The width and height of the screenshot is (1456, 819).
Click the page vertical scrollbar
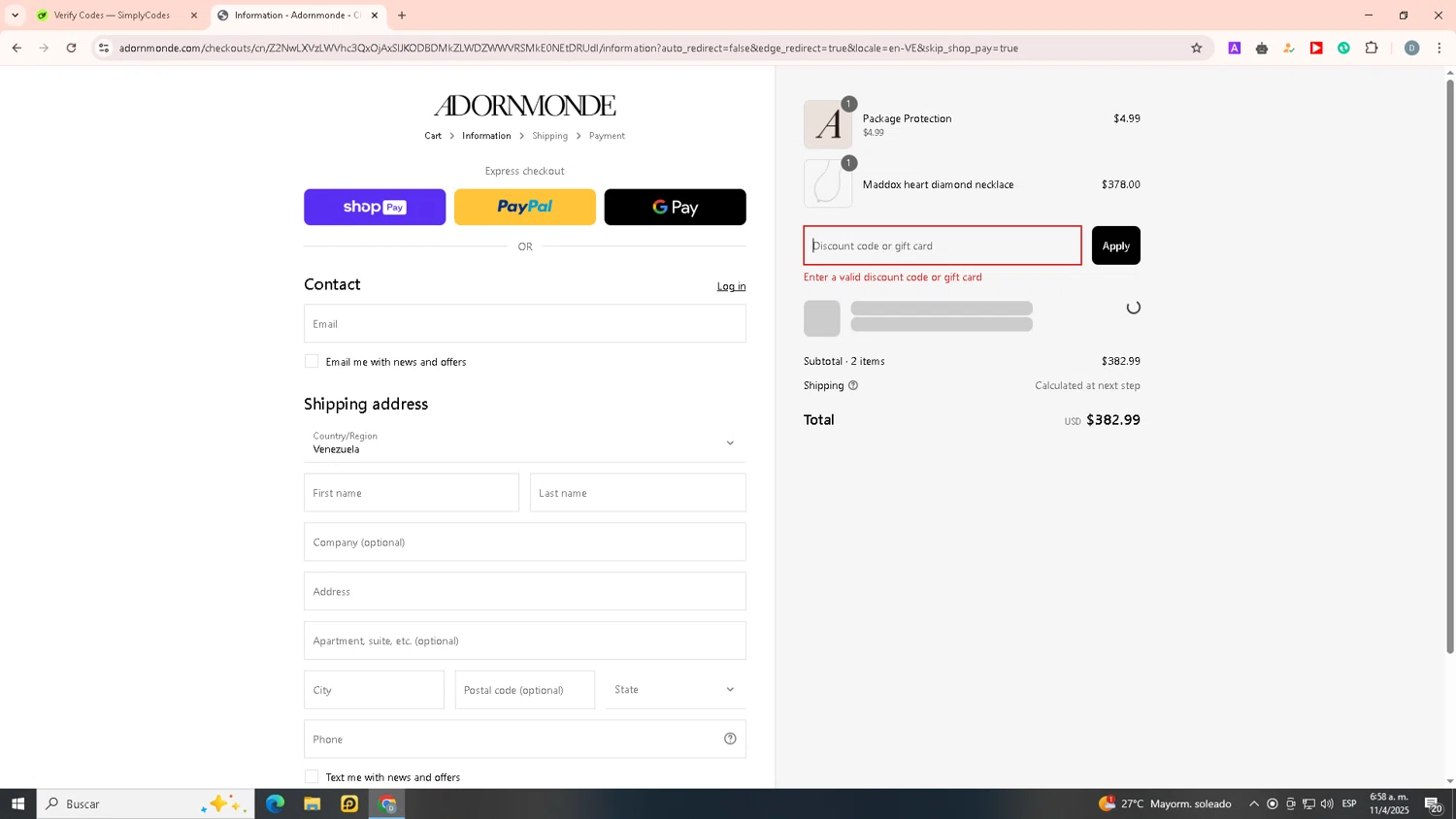coord(1450,366)
